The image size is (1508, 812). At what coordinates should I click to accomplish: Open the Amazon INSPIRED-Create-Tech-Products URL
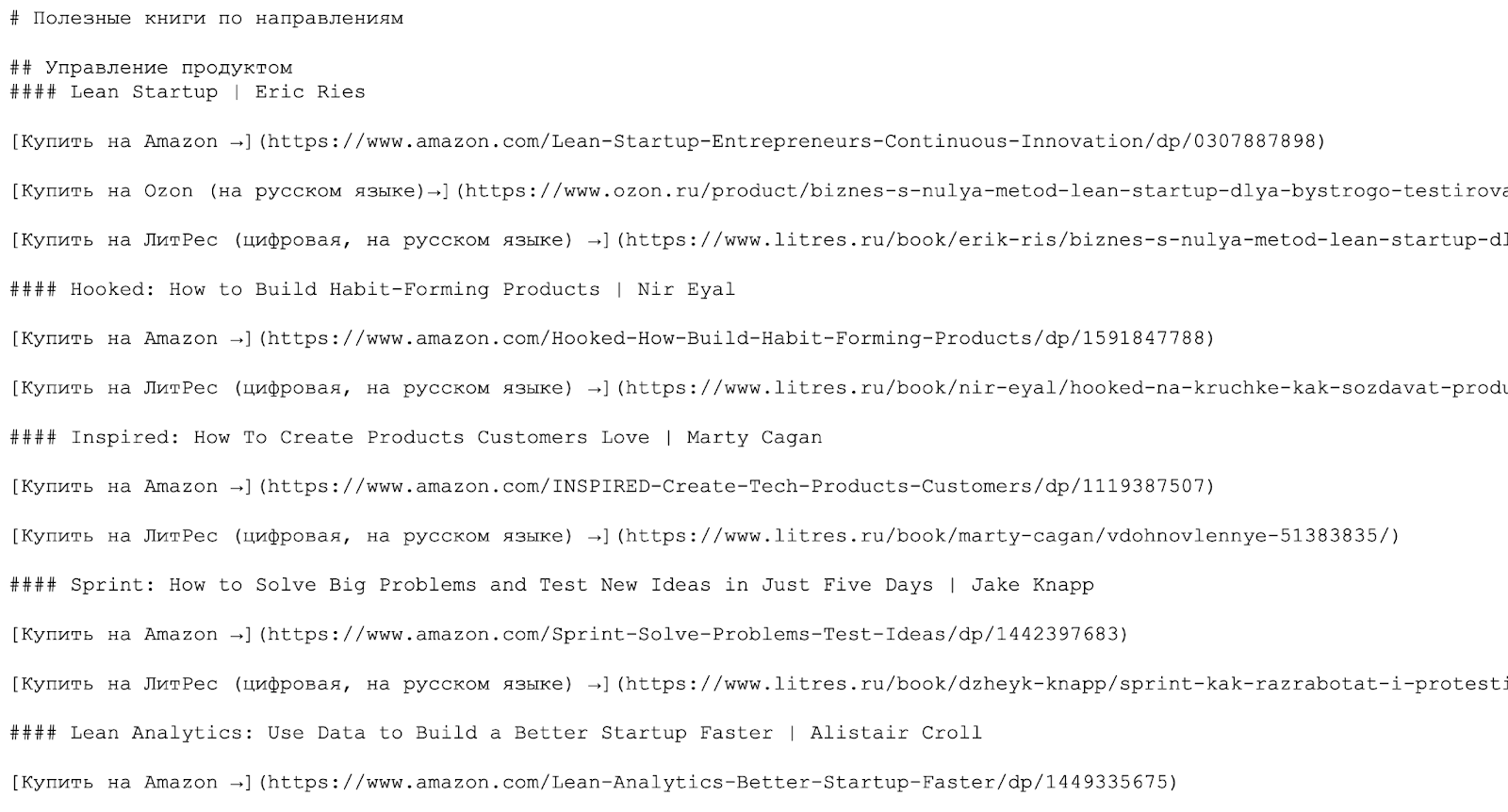(736, 487)
